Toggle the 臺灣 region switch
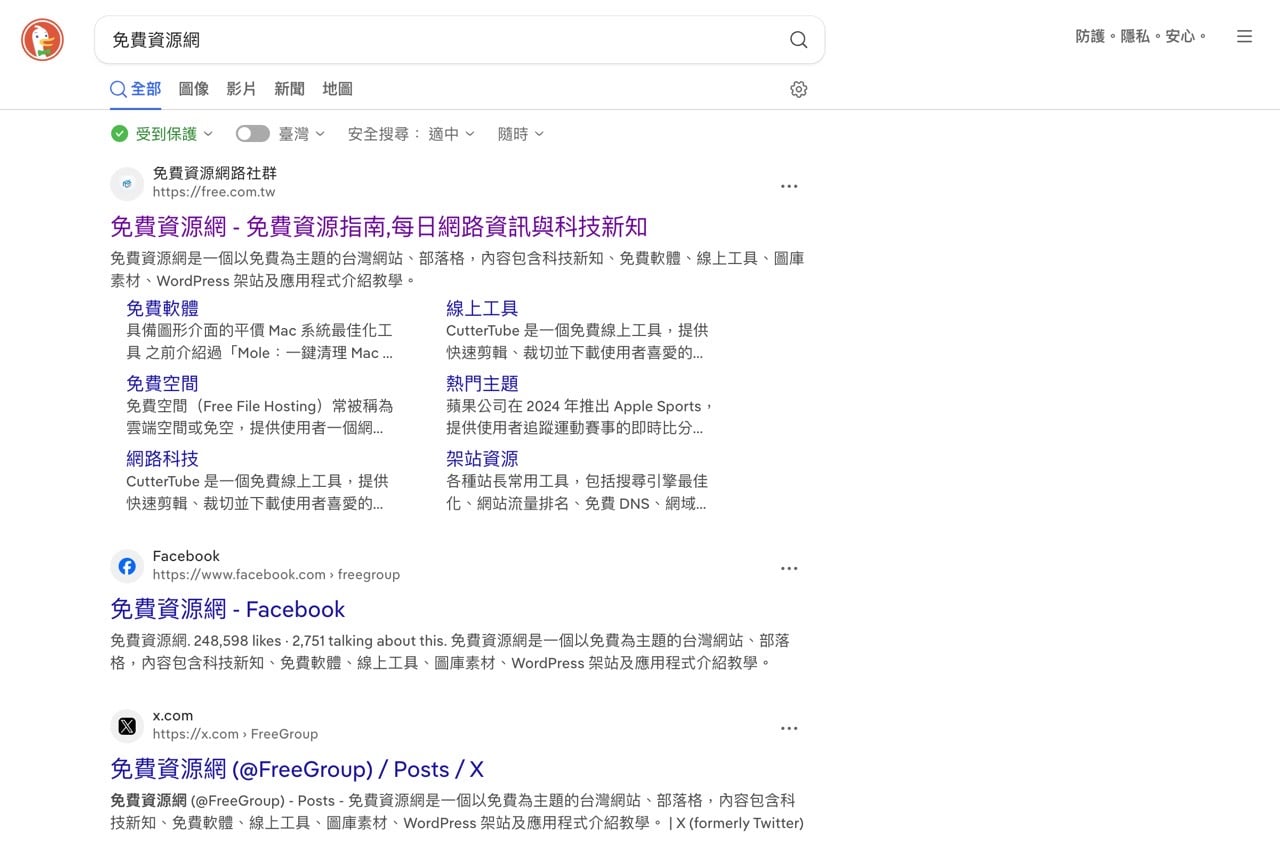The width and height of the screenshot is (1280, 864). pos(253,133)
